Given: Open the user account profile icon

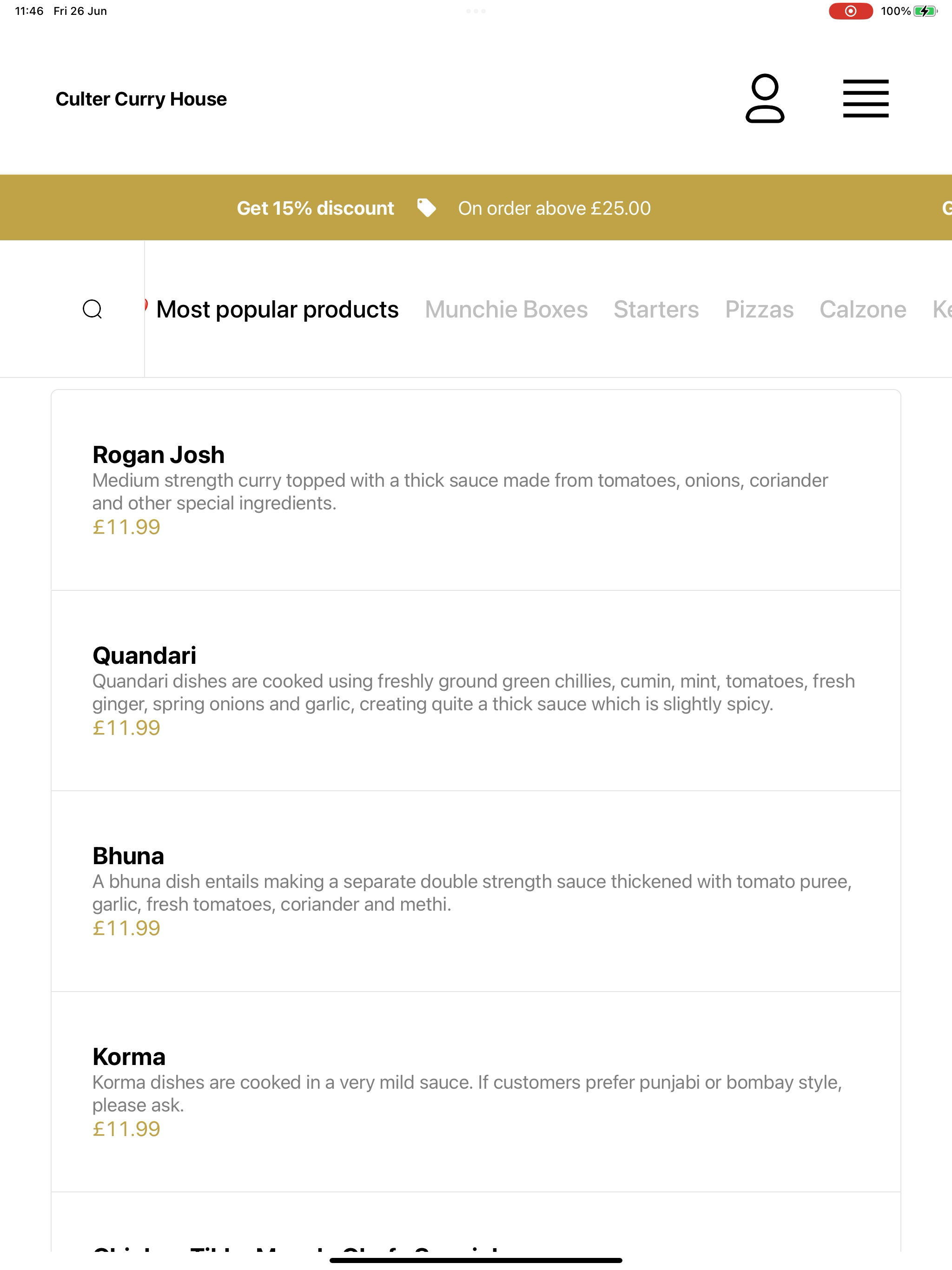Looking at the screenshot, I should click(x=764, y=98).
